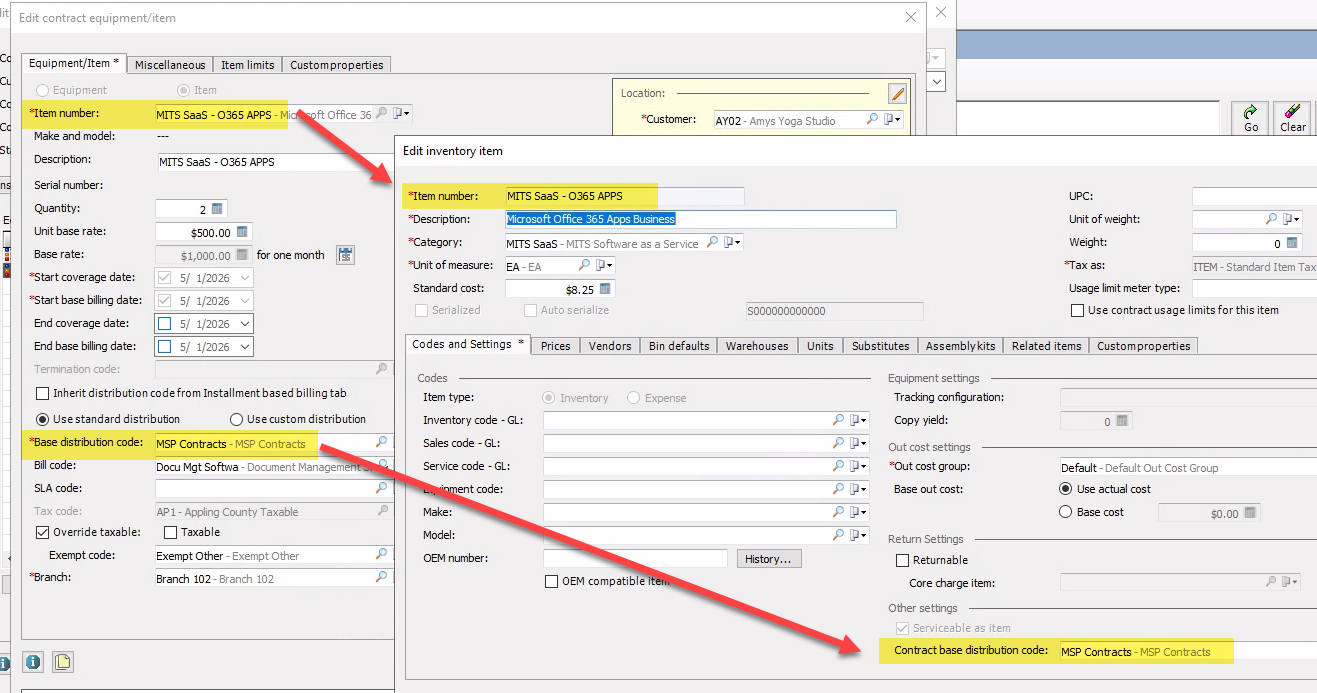Screen dimensions: 1317x693
Task: Uncheck Override taxable checkbox
Action: tap(42, 532)
